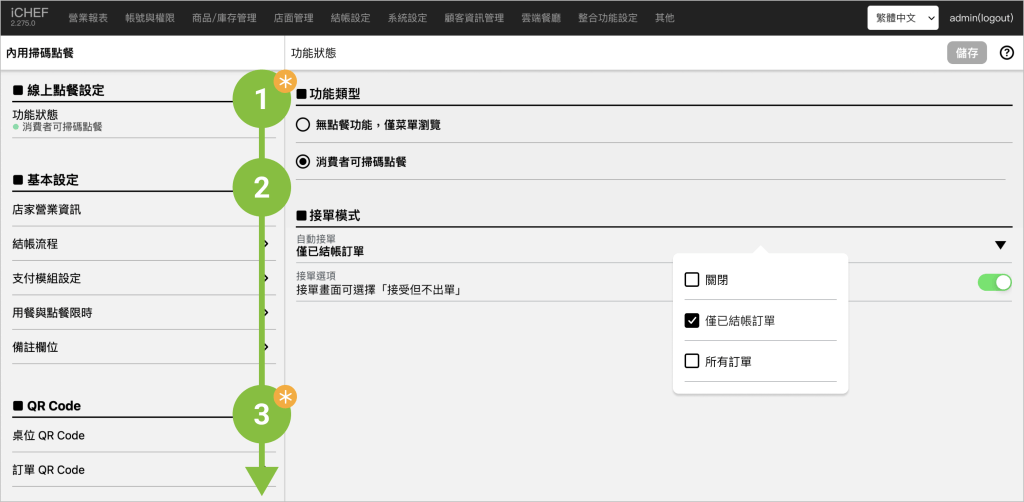
Task: Click the iCHEF logo
Action: 29,15
